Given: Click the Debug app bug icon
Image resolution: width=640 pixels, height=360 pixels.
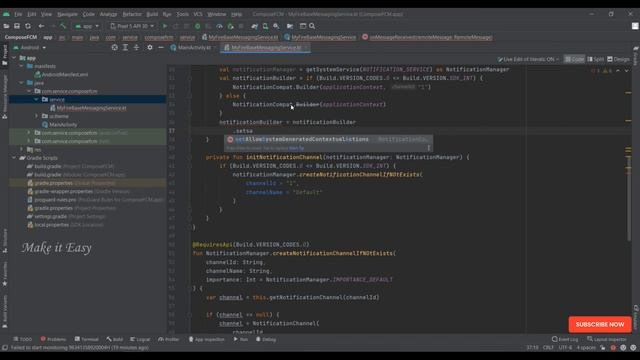Looking at the screenshot, I should point(198,26).
